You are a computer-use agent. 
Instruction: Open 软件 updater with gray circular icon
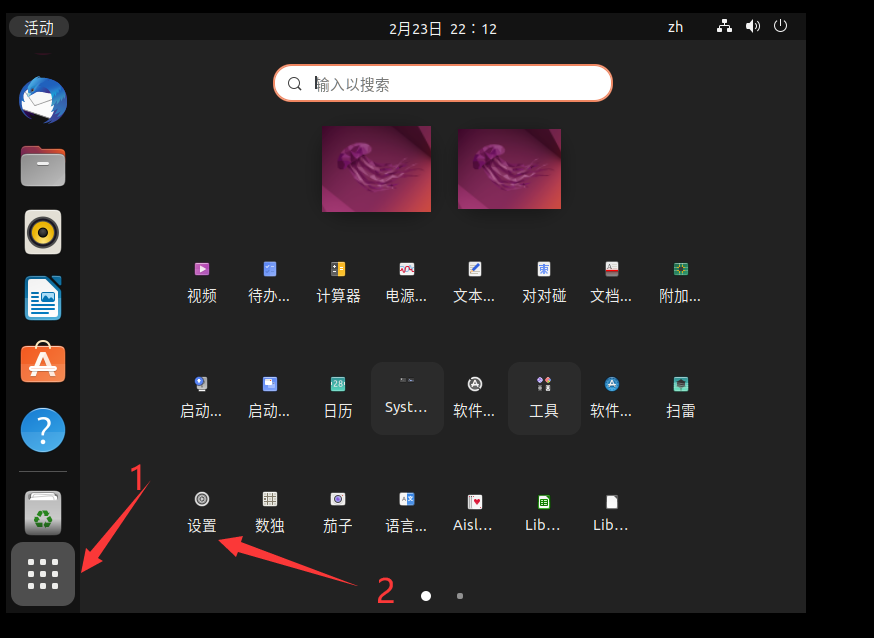pyautogui.click(x=474, y=398)
